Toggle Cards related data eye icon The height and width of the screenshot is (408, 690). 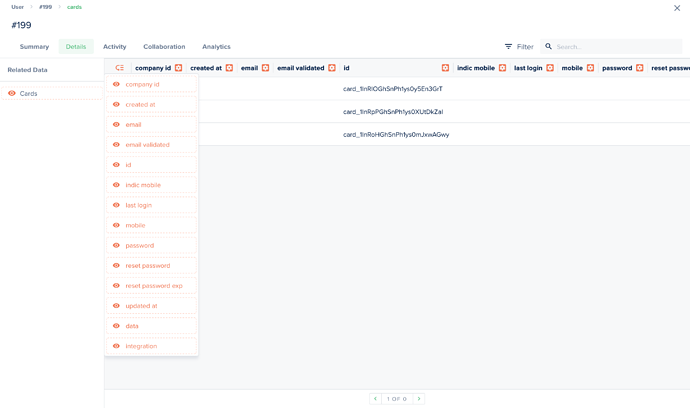pyautogui.click(x=12, y=93)
